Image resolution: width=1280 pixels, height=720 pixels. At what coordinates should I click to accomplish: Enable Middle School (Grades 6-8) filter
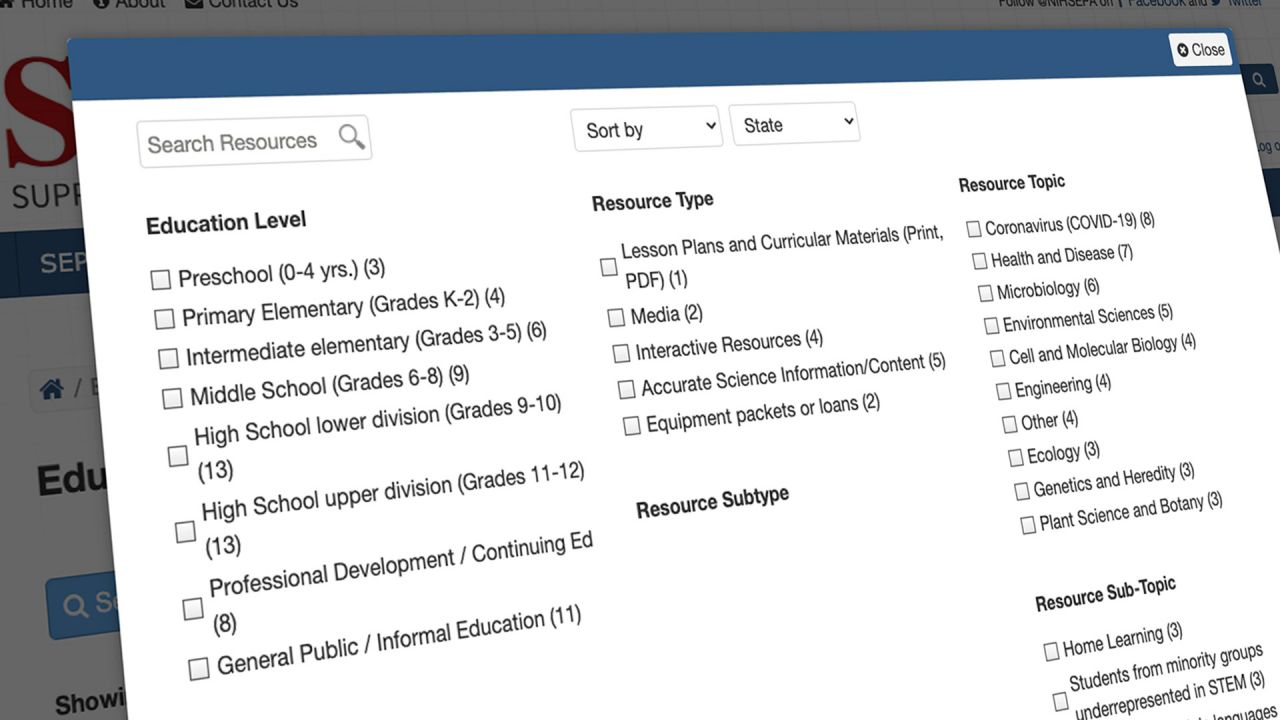(172, 398)
